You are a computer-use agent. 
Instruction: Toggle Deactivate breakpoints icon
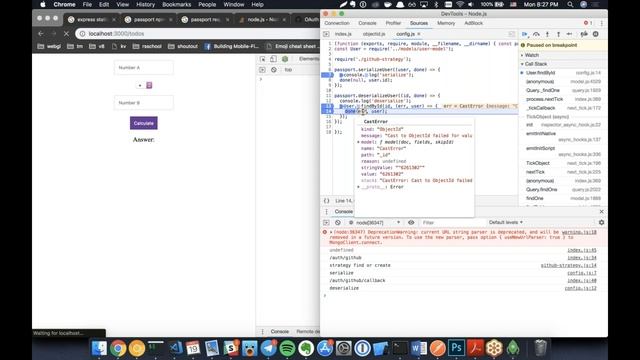584,34
